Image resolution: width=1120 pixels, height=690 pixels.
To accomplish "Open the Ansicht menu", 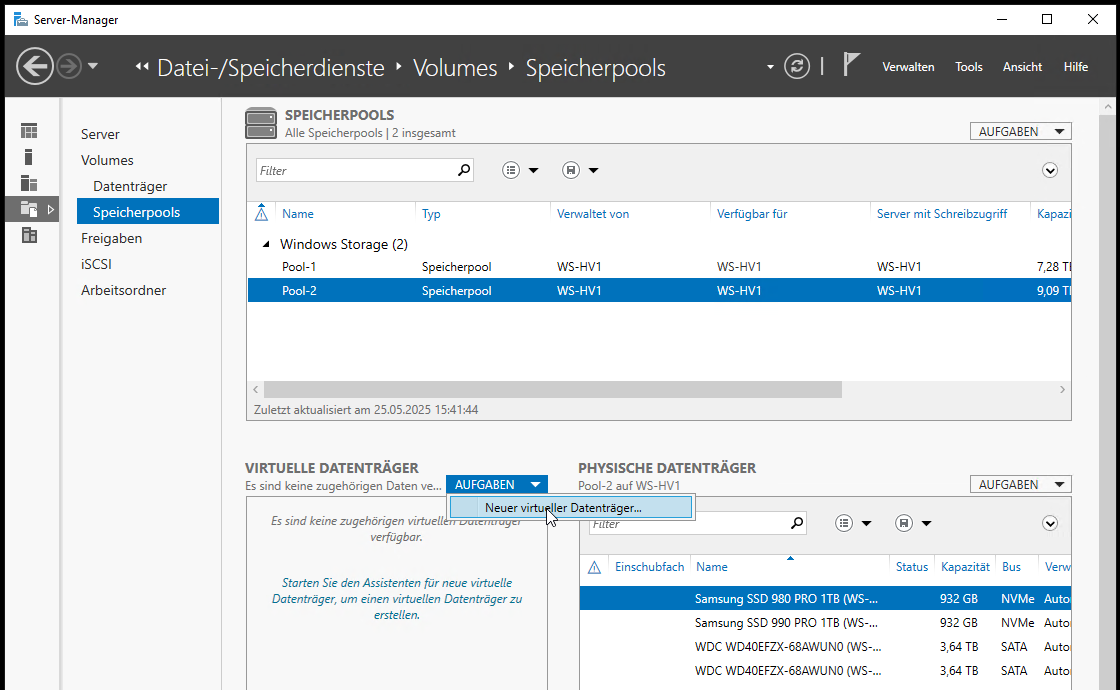I will [1022, 66].
